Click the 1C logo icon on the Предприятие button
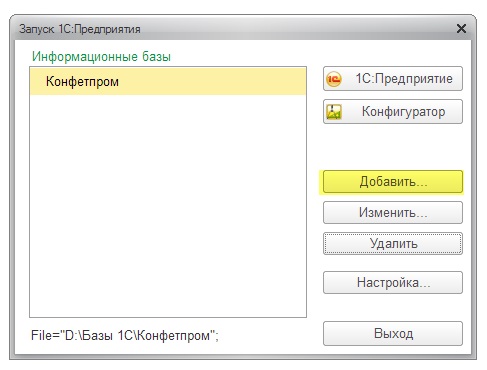The height and width of the screenshot is (370, 487). [x=334, y=79]
